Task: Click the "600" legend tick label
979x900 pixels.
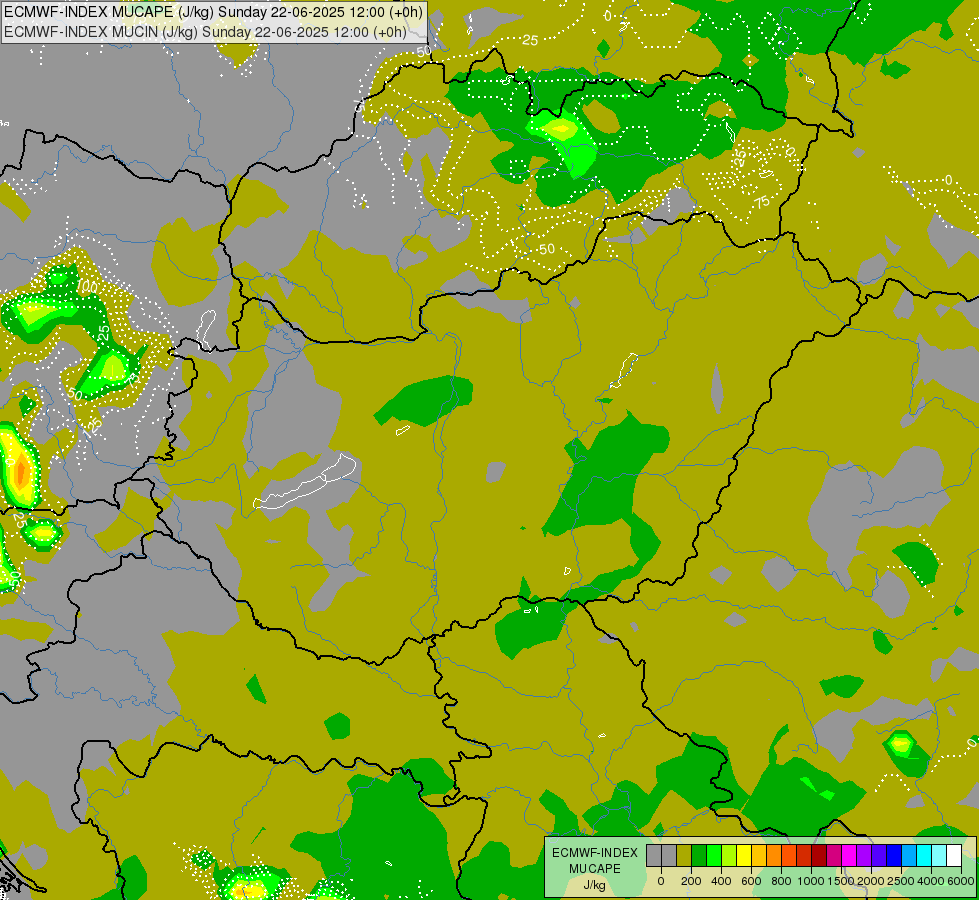Action: (x=752, y=881)
